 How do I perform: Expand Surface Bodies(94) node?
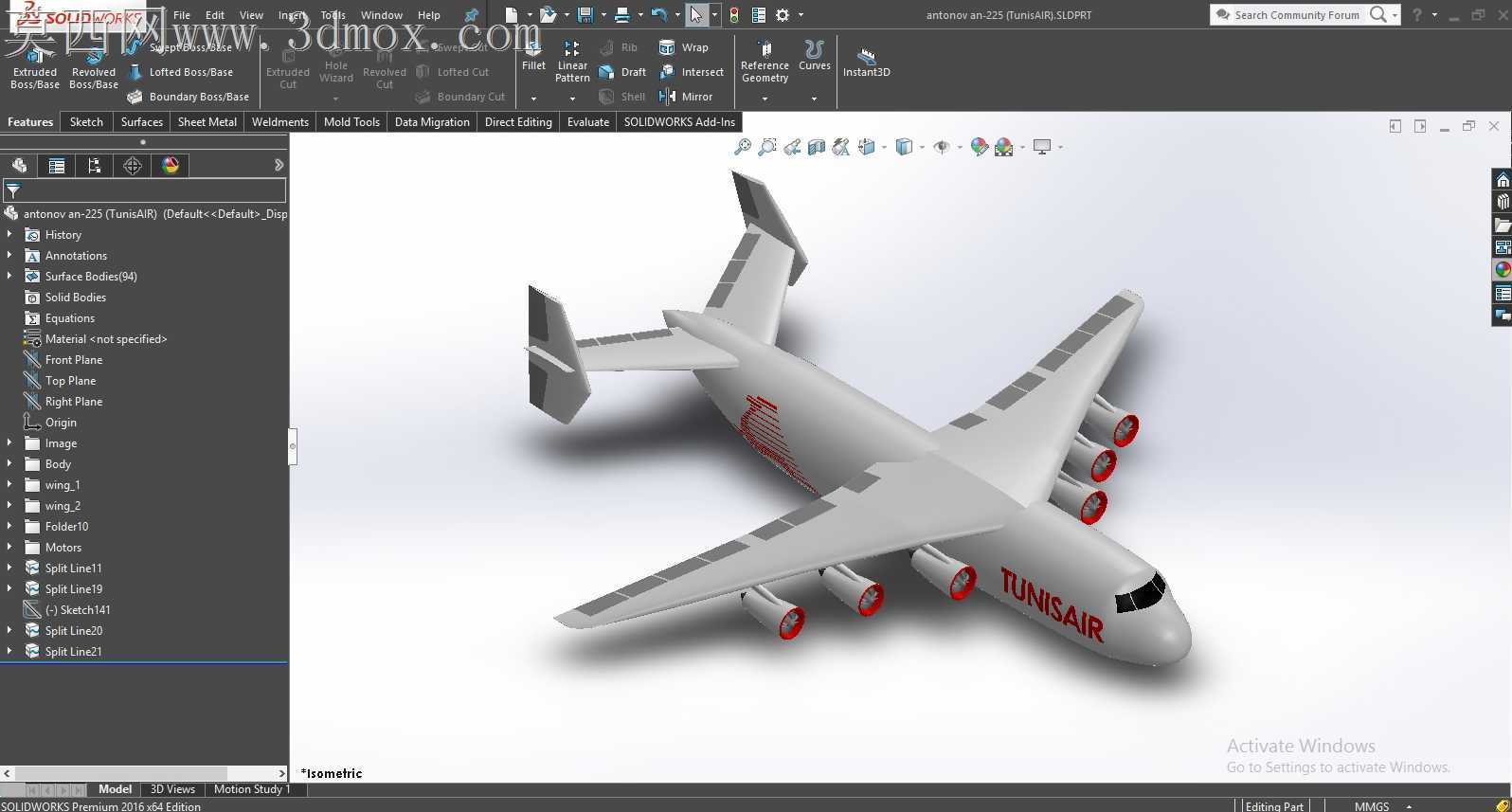coord(9,276)
